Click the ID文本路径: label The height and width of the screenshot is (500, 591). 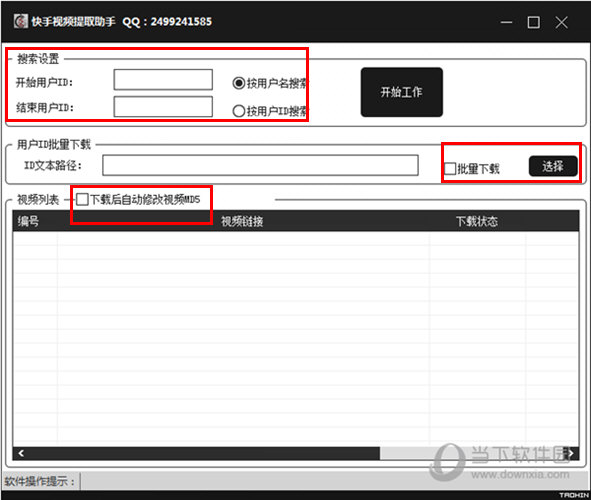point(53,165)
